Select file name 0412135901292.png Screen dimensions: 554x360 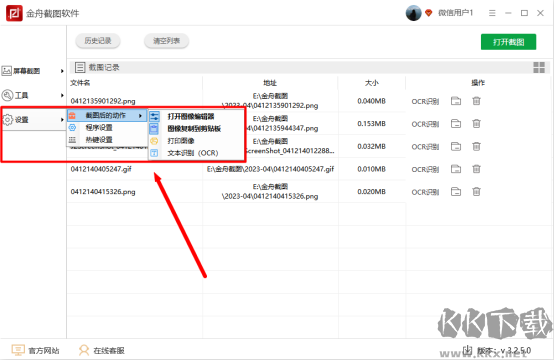103,101
